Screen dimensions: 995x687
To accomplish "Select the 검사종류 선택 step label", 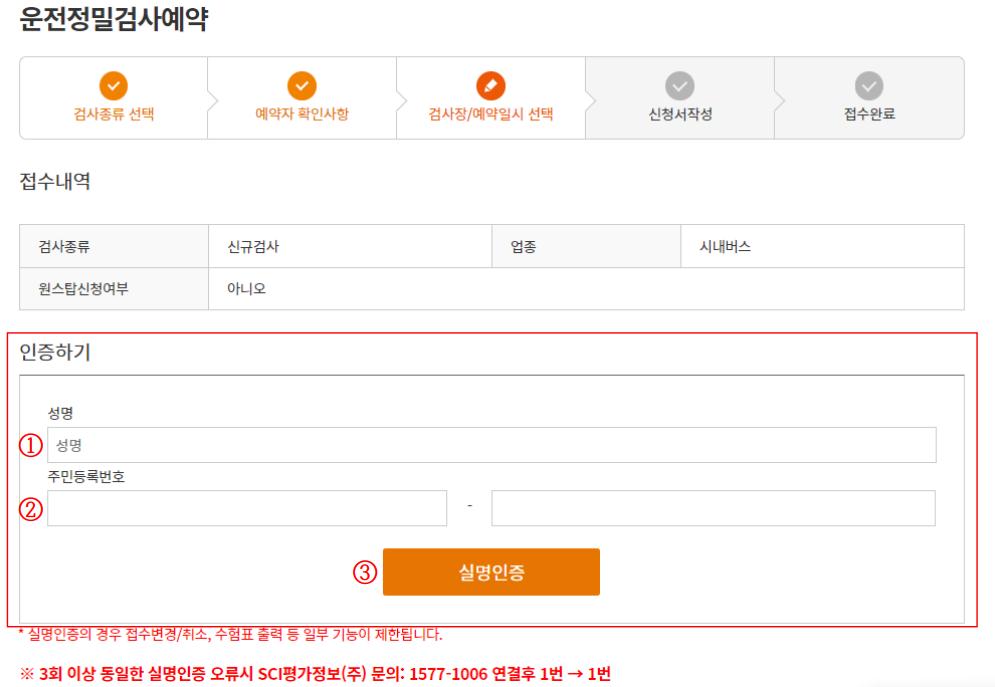I will (114, 115).
